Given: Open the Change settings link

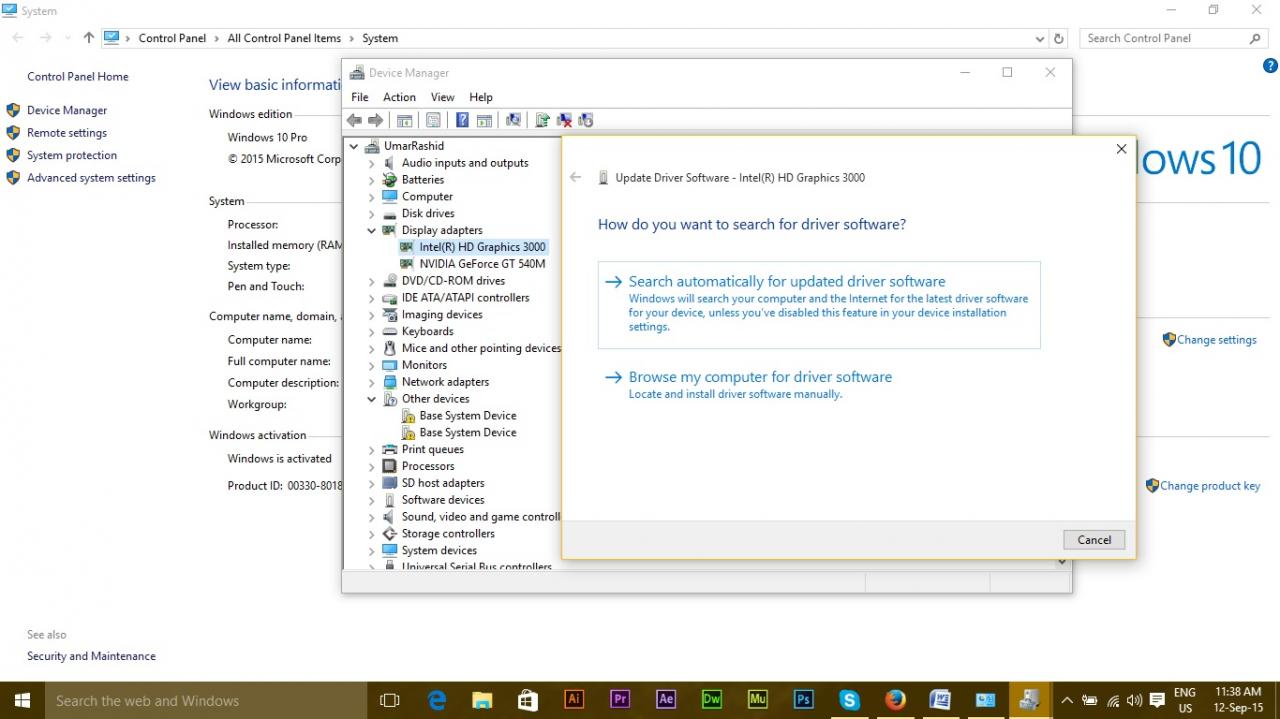Looking at the screenshot, I should point(1216,340).
